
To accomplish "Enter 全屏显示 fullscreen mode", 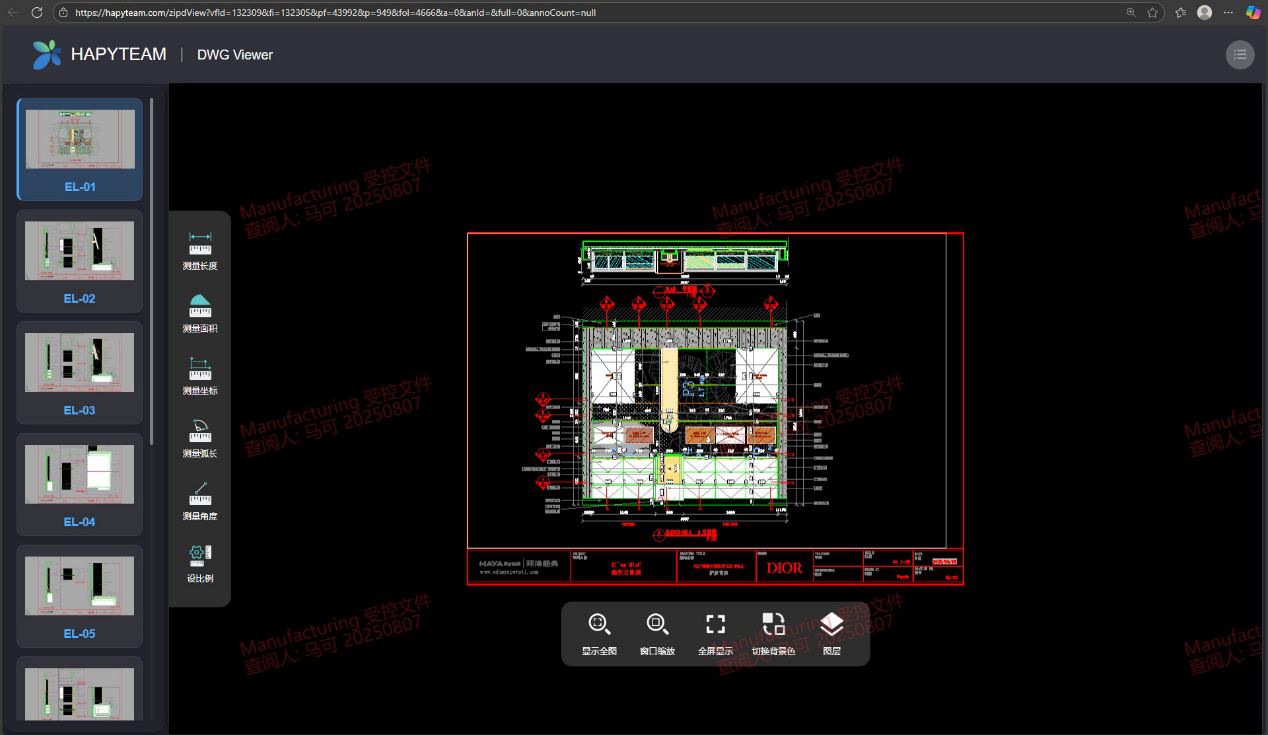I will pos(715,632).
